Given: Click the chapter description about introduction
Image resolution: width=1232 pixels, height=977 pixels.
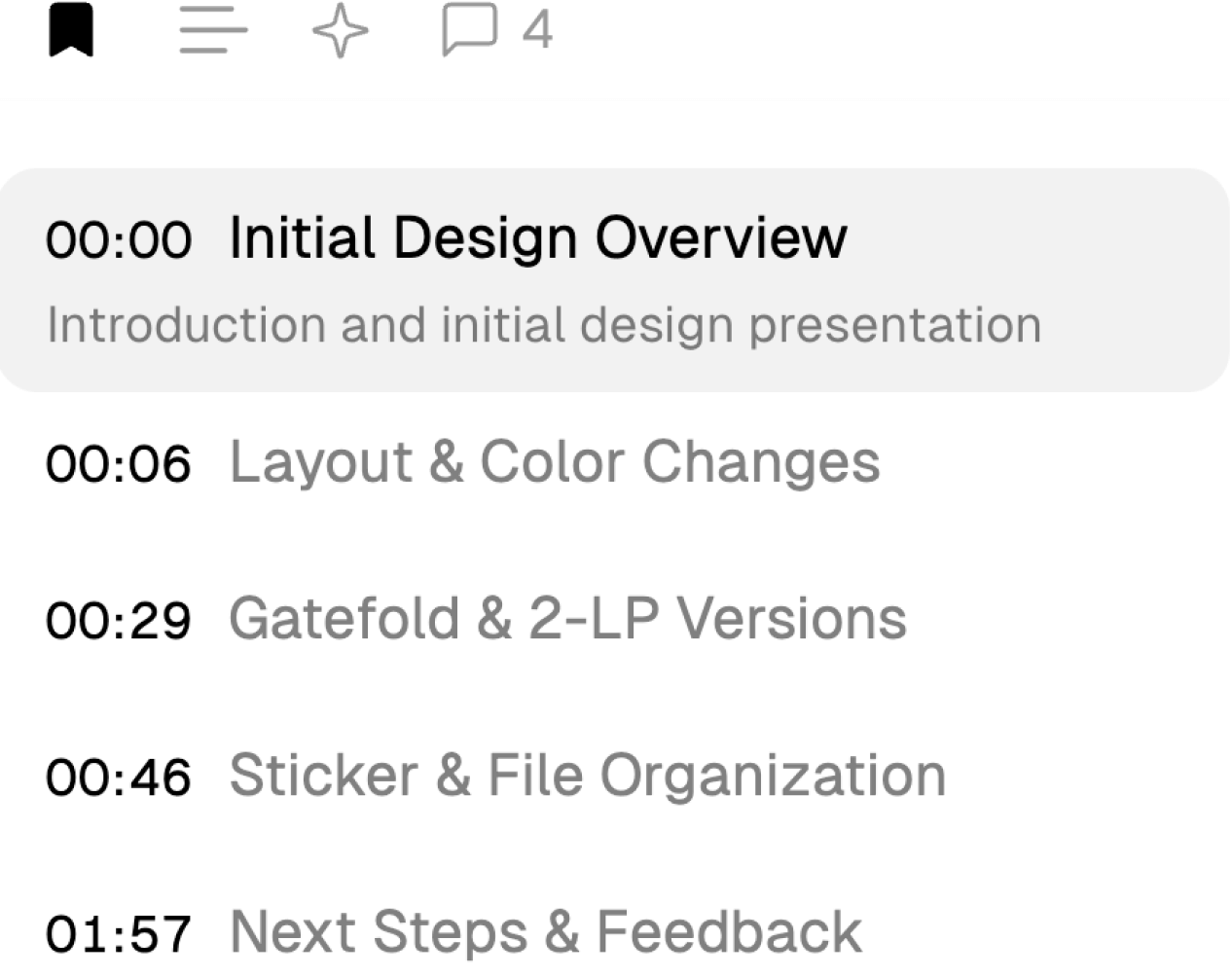Looking at the screenshot, I should [544, 325].
